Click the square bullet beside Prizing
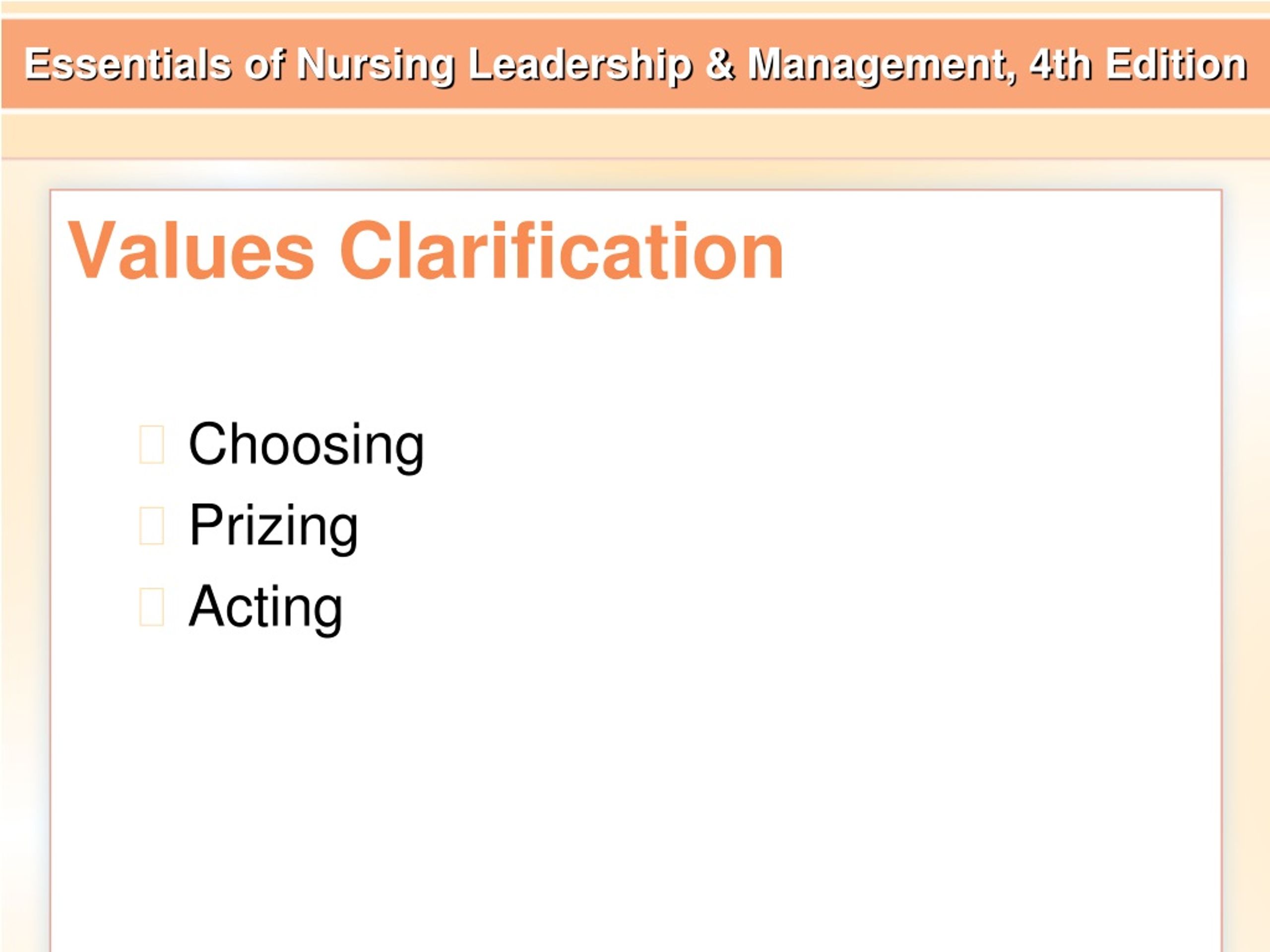This screenshot has width=1270, height=952. tap(152, 526)
